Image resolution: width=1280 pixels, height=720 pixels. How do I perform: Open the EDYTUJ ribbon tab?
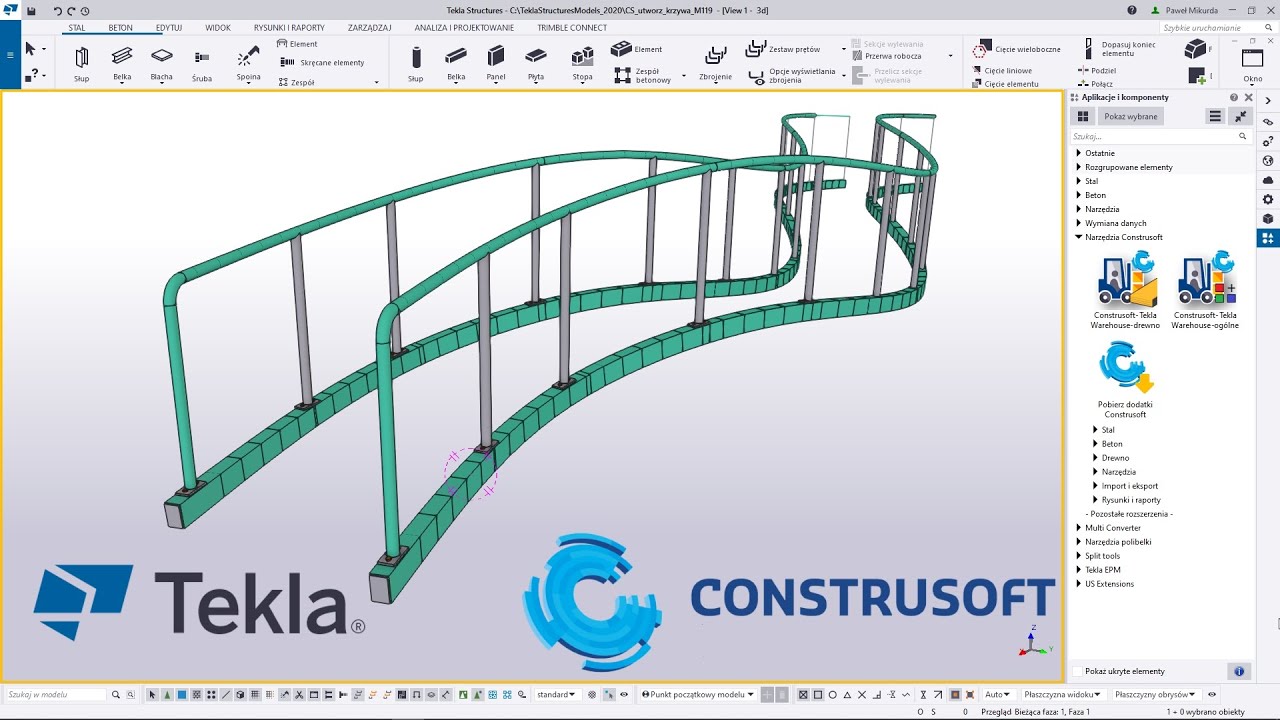point(169,28)
